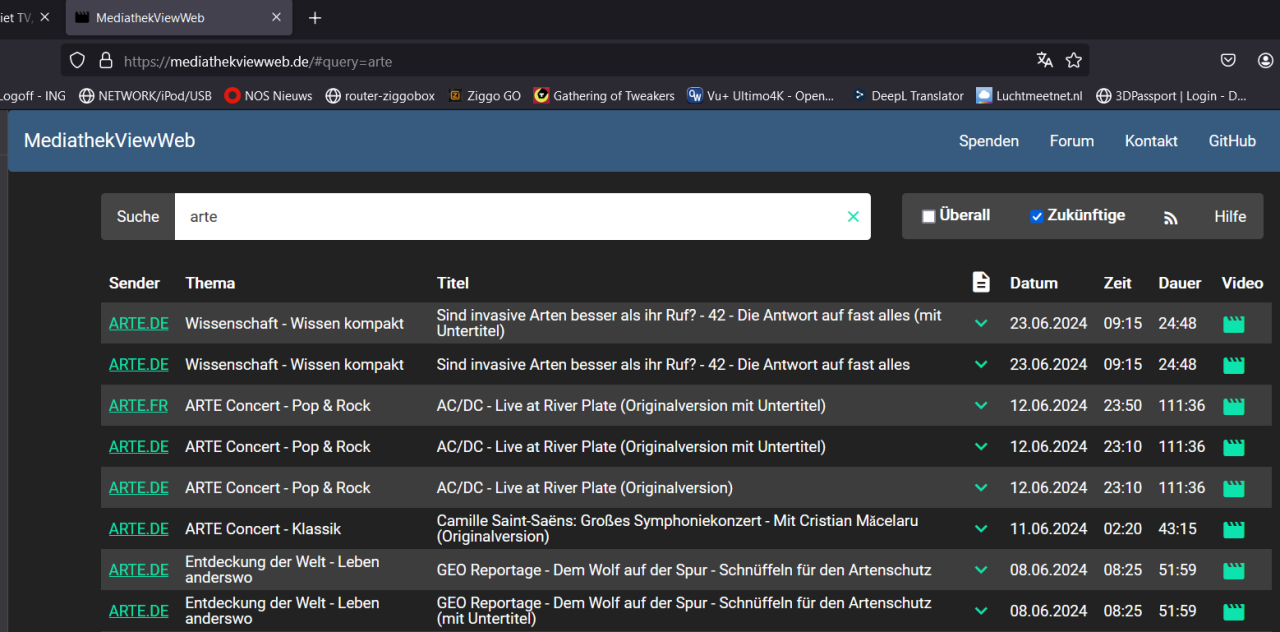Click the RSS feed icon next to Hilfe
Viewport: 1280px width, 632px height.
click(x=1170, y=216)
